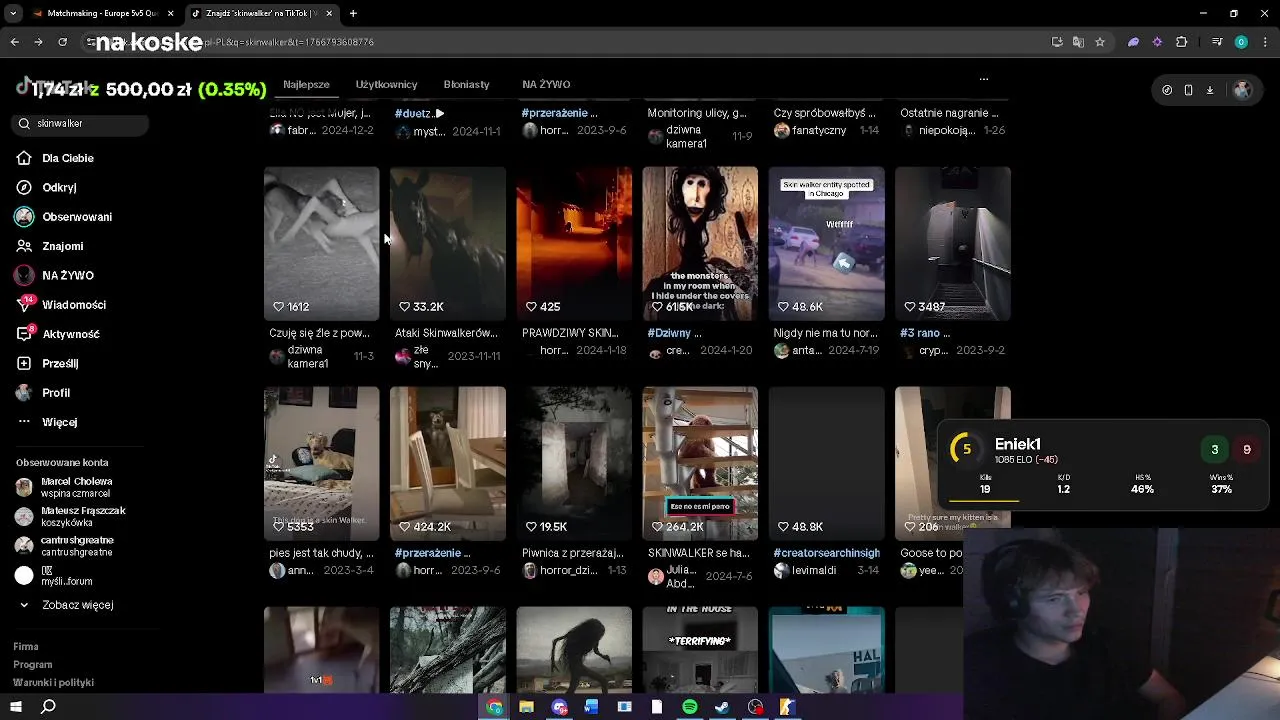Click the translate page icon
This screenshot has width=1280, height=720.
(1078, 42)
